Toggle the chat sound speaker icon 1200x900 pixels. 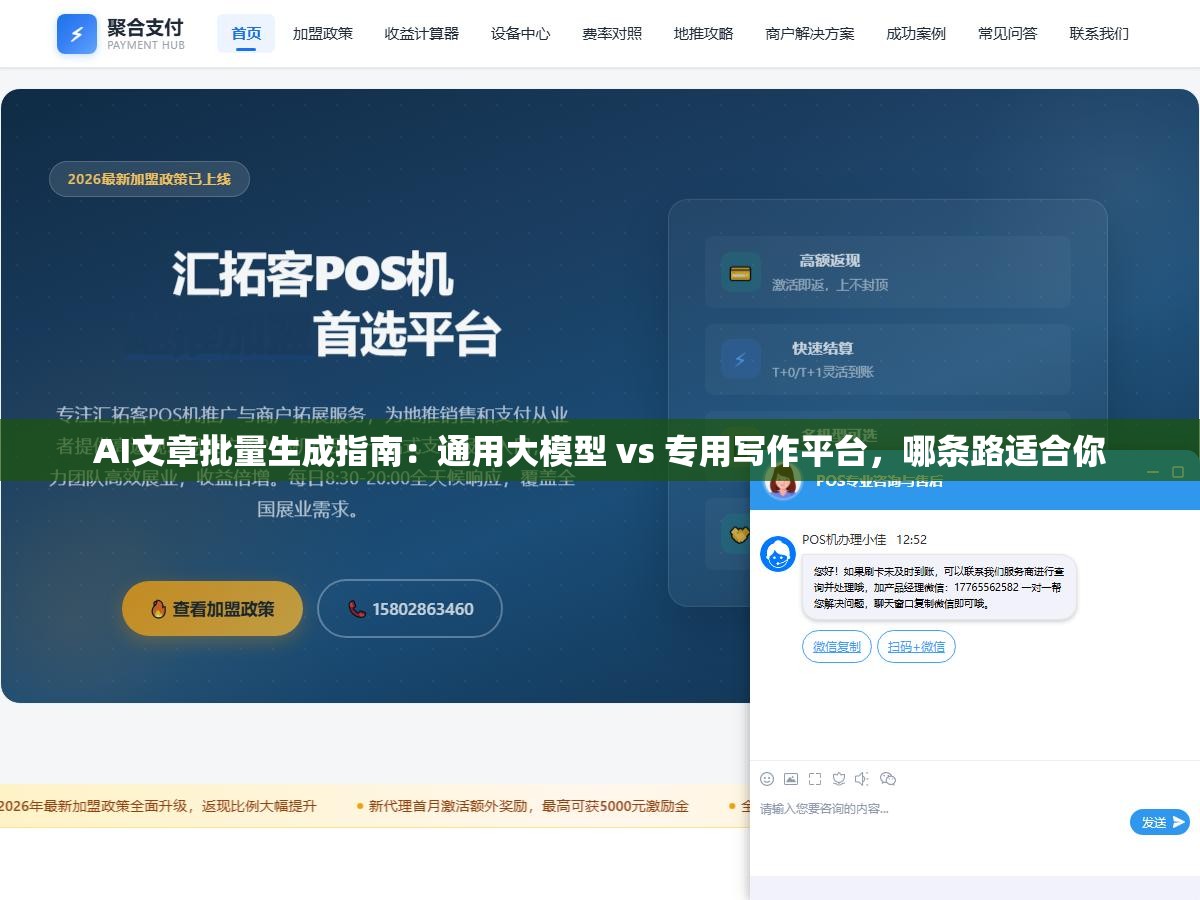(862, 779)
